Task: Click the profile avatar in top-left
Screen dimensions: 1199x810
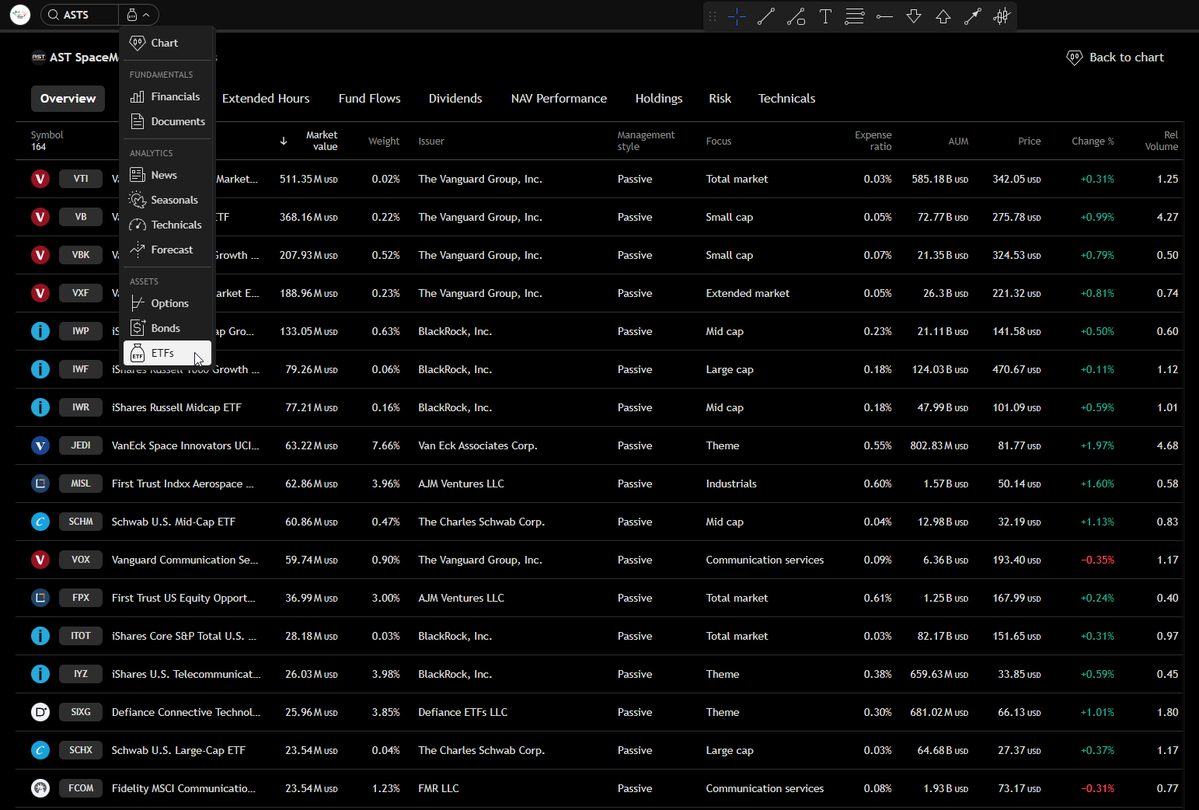Action: tap(20, 15)
